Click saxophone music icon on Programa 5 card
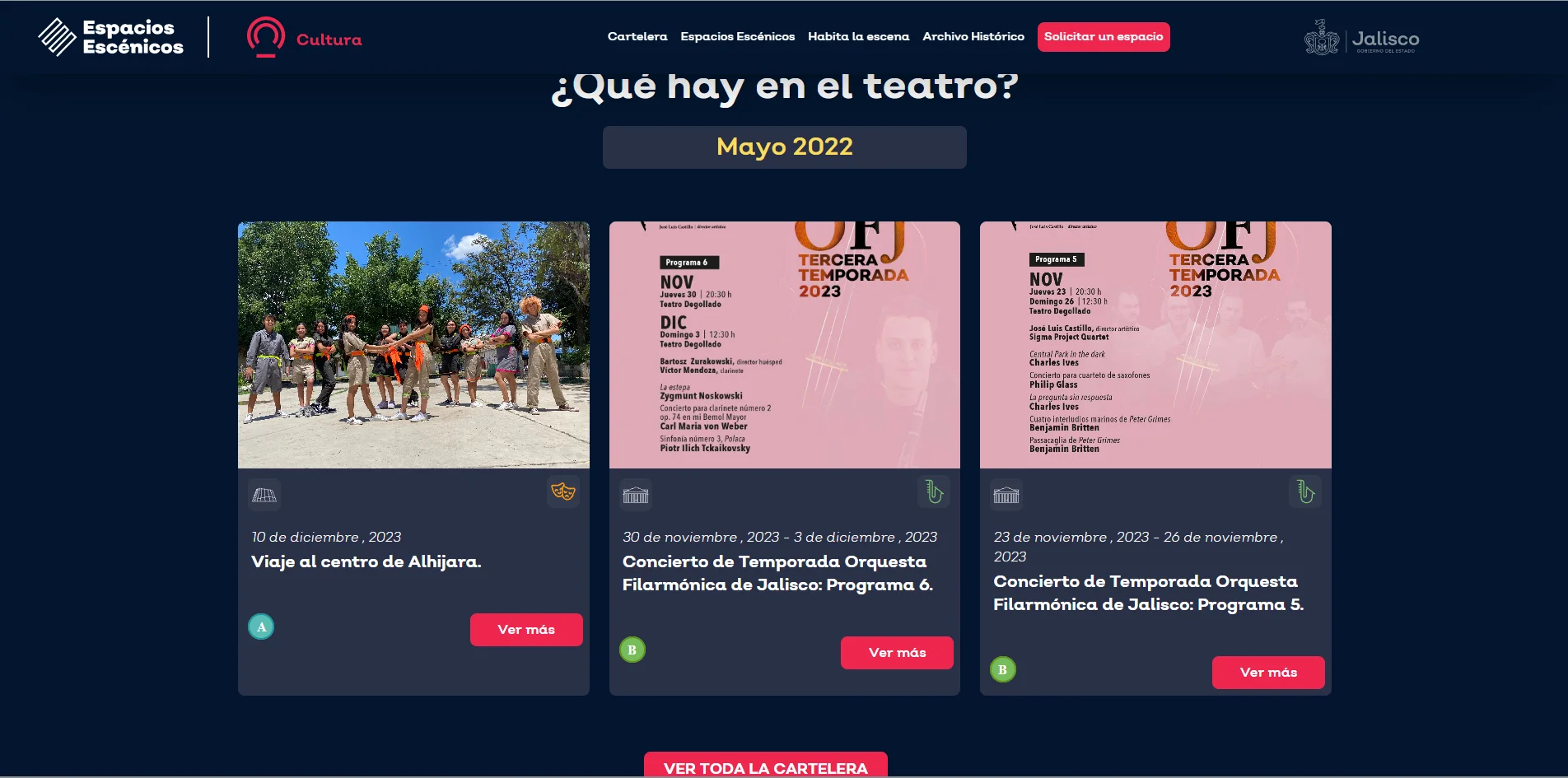The height and width of the screenshot is (778, 1568). (x=1305, y=491)
